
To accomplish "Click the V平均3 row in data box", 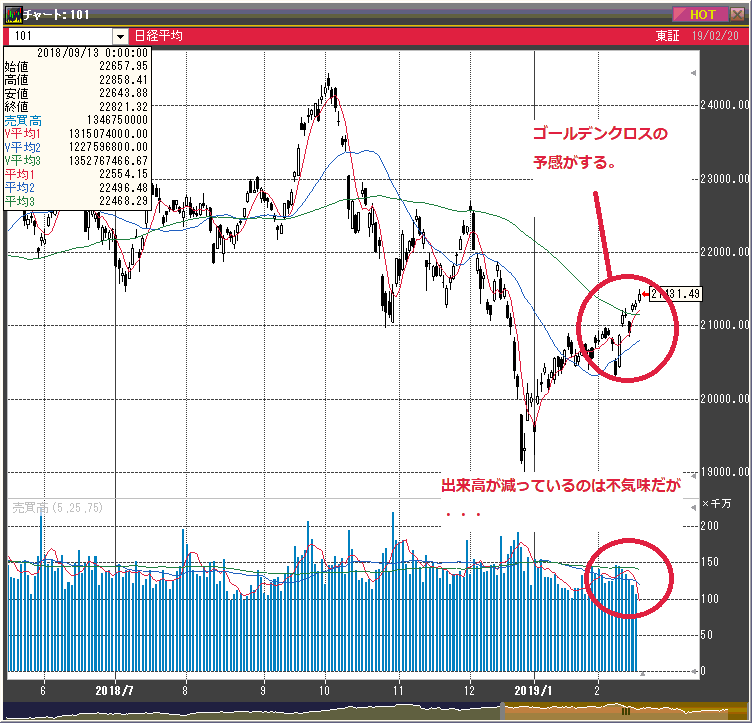I will point(77,160).
